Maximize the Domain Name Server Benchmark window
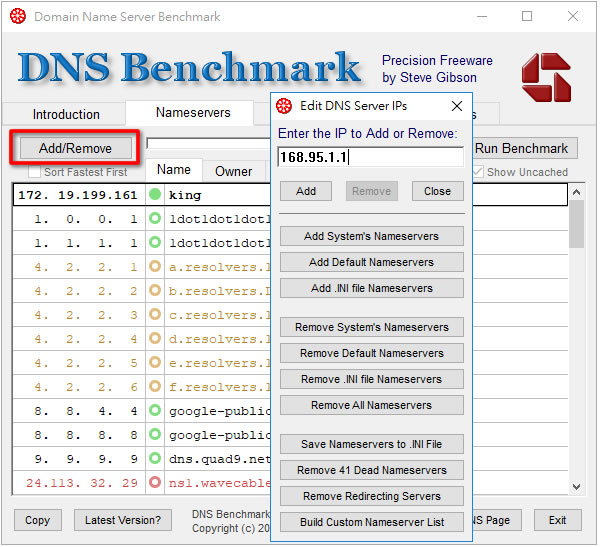Viewport: 600px width, 547px height. (x=527, y=16)
